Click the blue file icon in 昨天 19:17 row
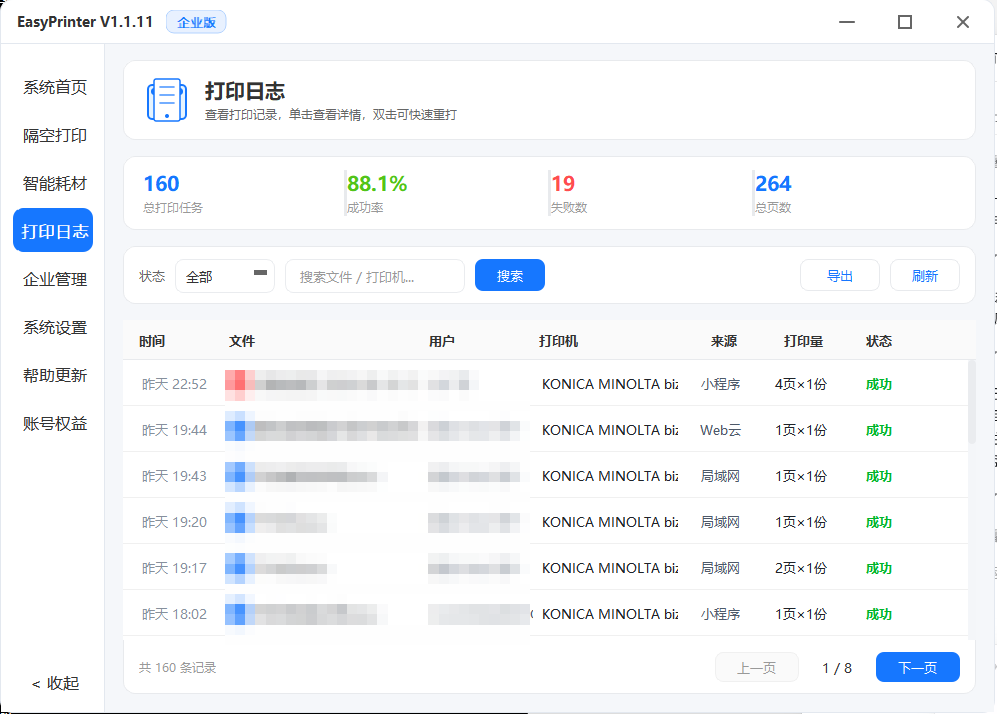997x714 pixels. [240, 568]
